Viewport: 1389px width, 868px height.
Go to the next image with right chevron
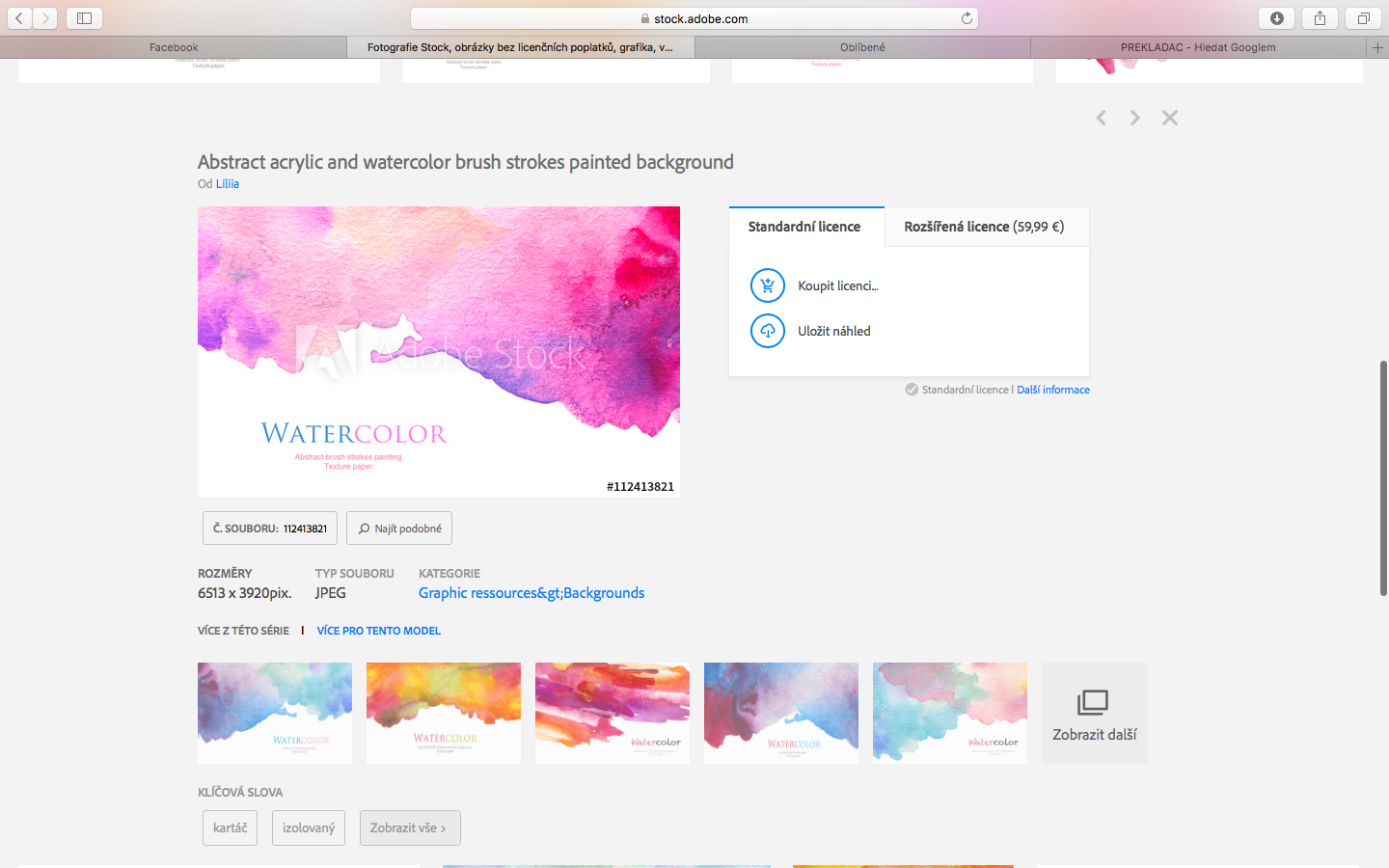(1135, 118)
